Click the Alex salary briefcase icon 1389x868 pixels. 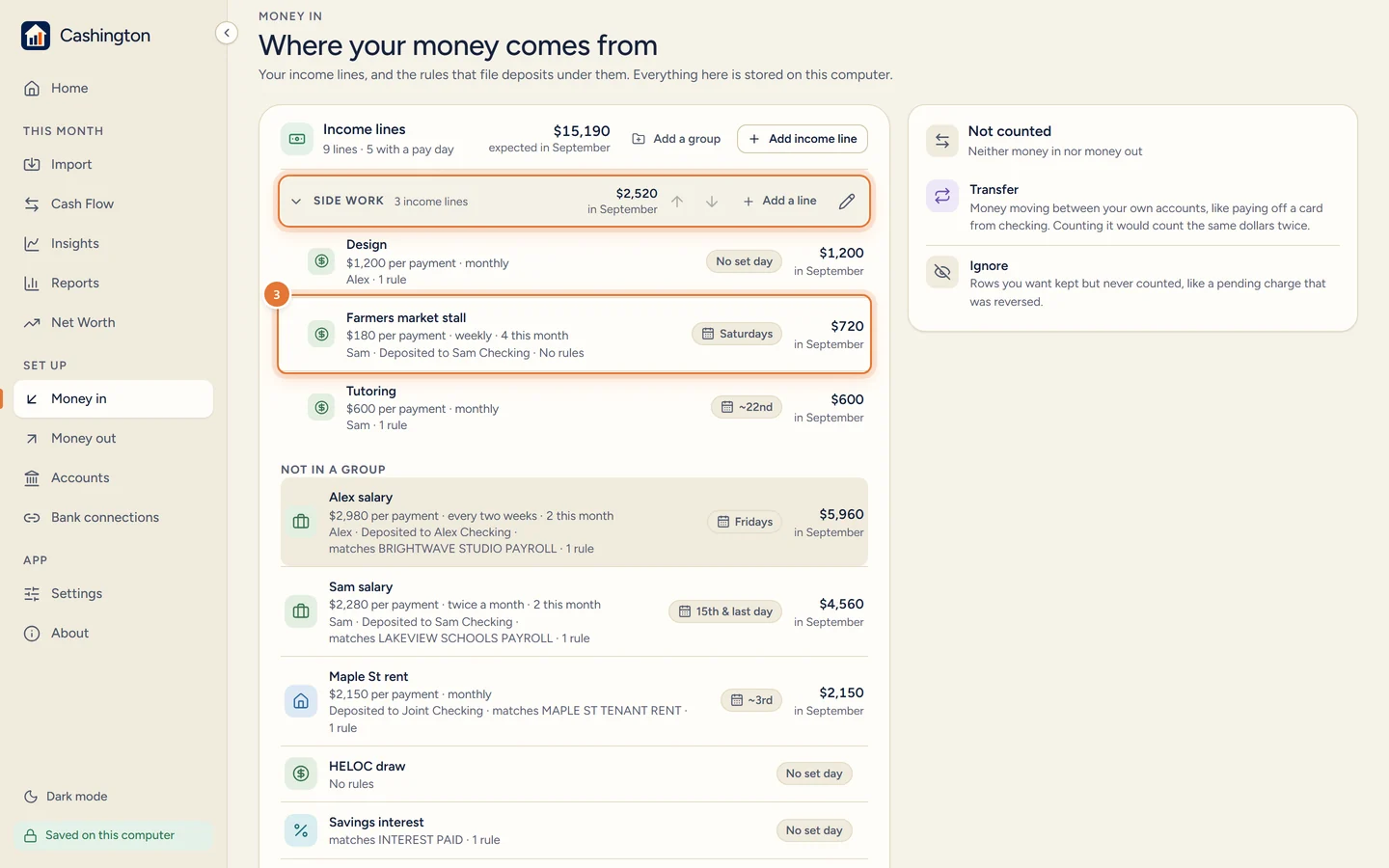pyautogui.click(x=301, y=522)
